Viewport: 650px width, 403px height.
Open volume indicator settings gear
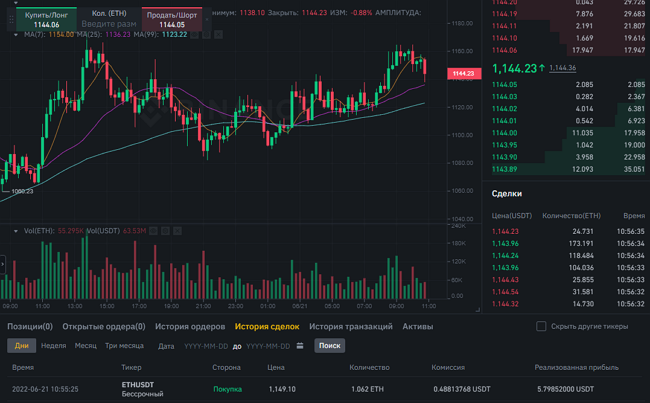167,231
